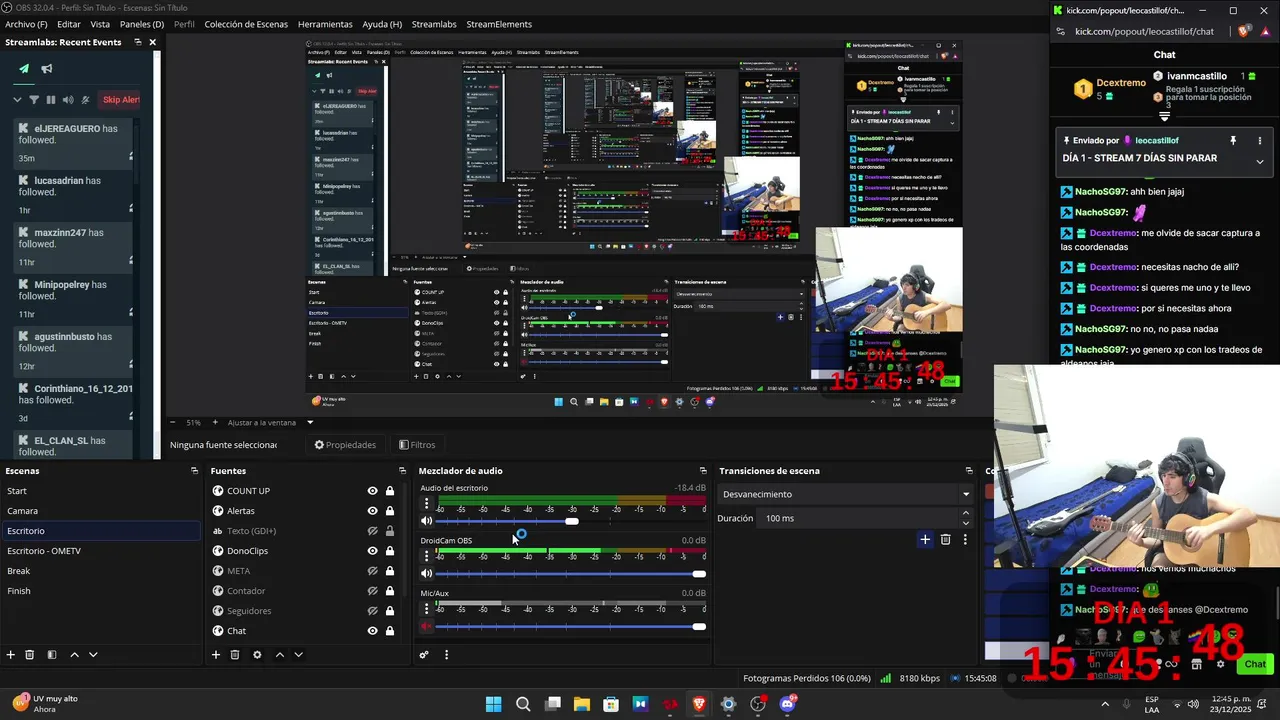Show the META source
This screenshot has height=720, width=1280.
pyautogui.click(x=372, y=571)
